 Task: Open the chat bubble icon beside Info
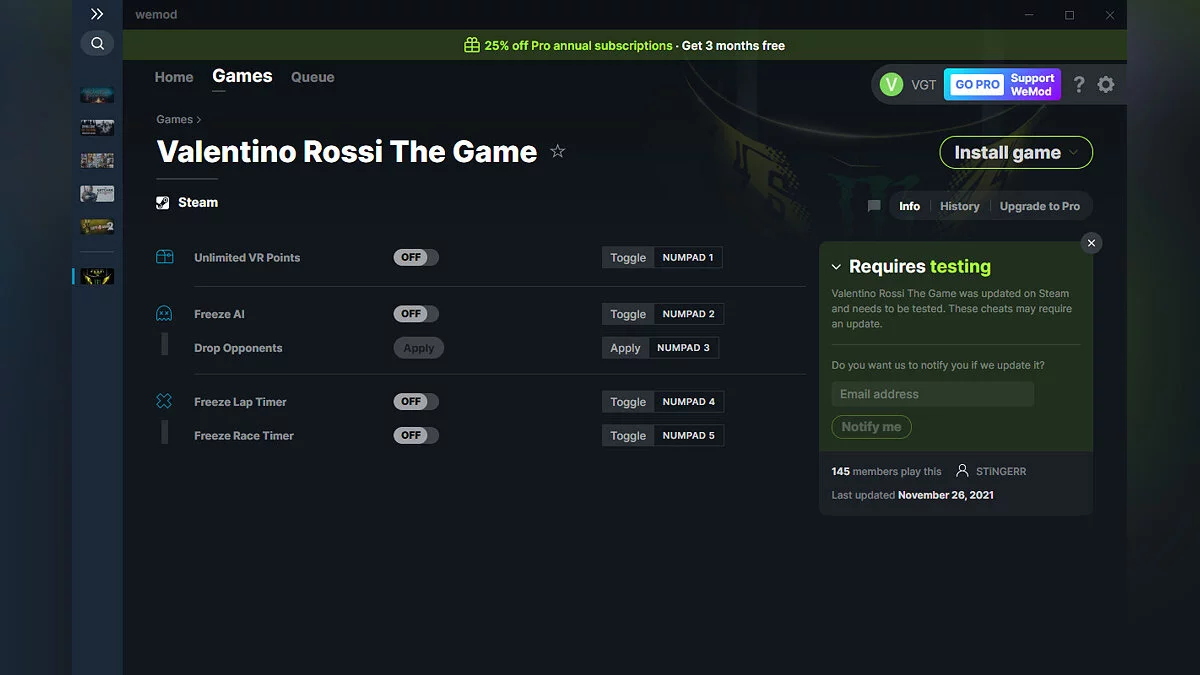[874, 206]
